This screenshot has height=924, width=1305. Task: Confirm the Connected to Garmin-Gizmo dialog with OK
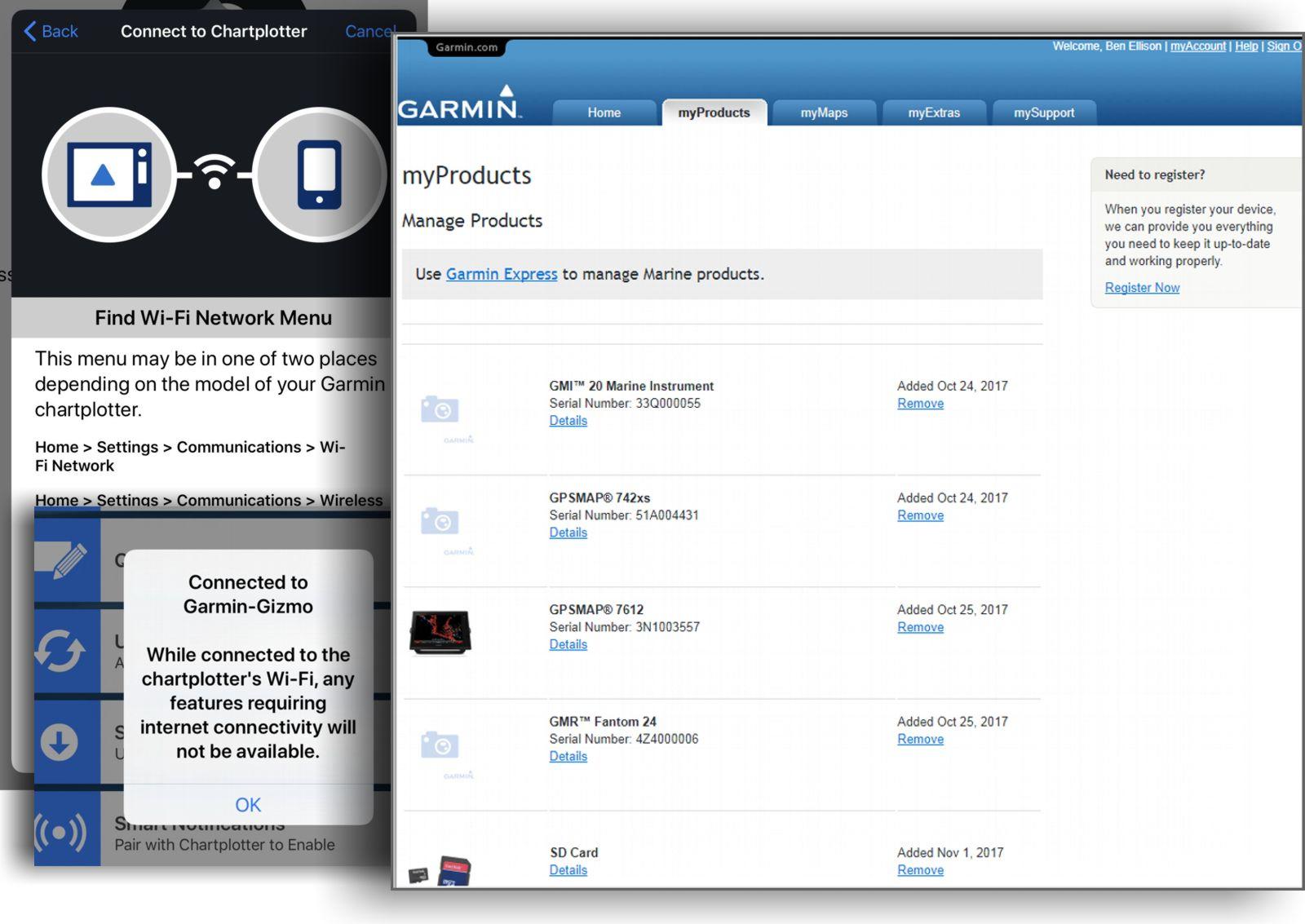pos(248,804)
